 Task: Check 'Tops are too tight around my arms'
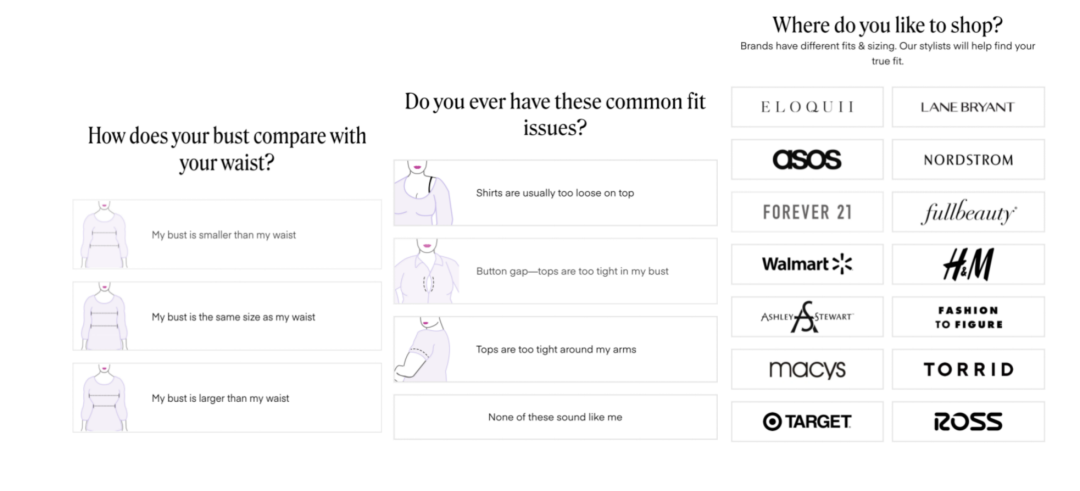coord(556,349)
